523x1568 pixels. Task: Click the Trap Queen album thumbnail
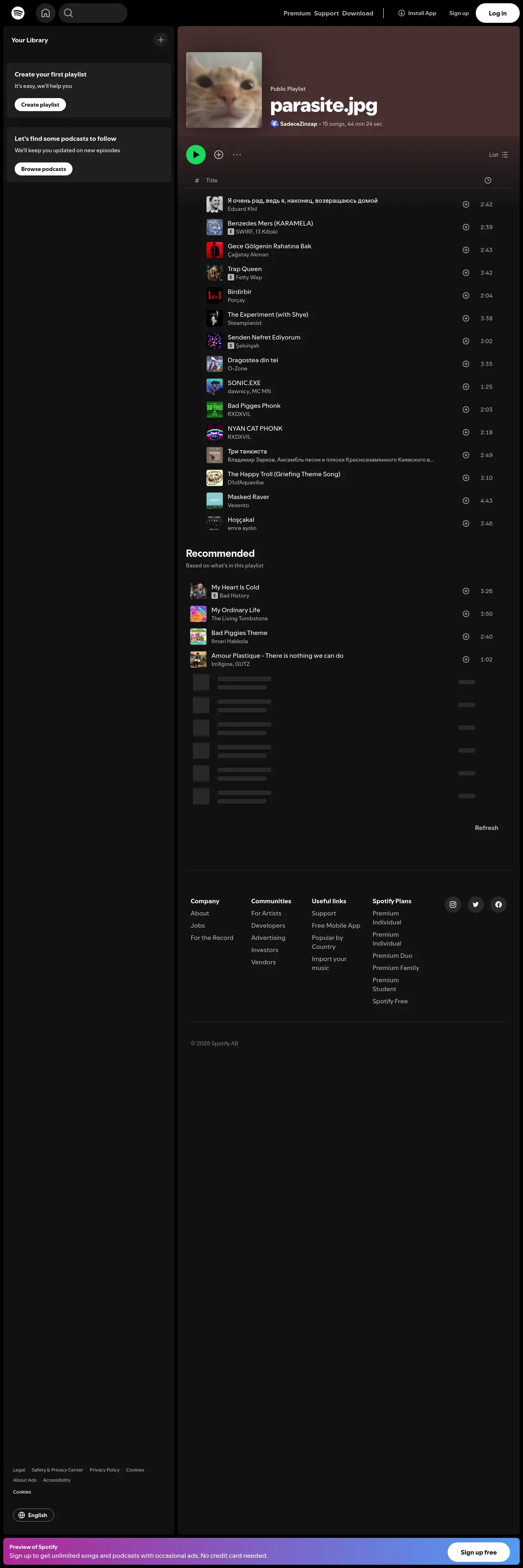click(214, 273)
